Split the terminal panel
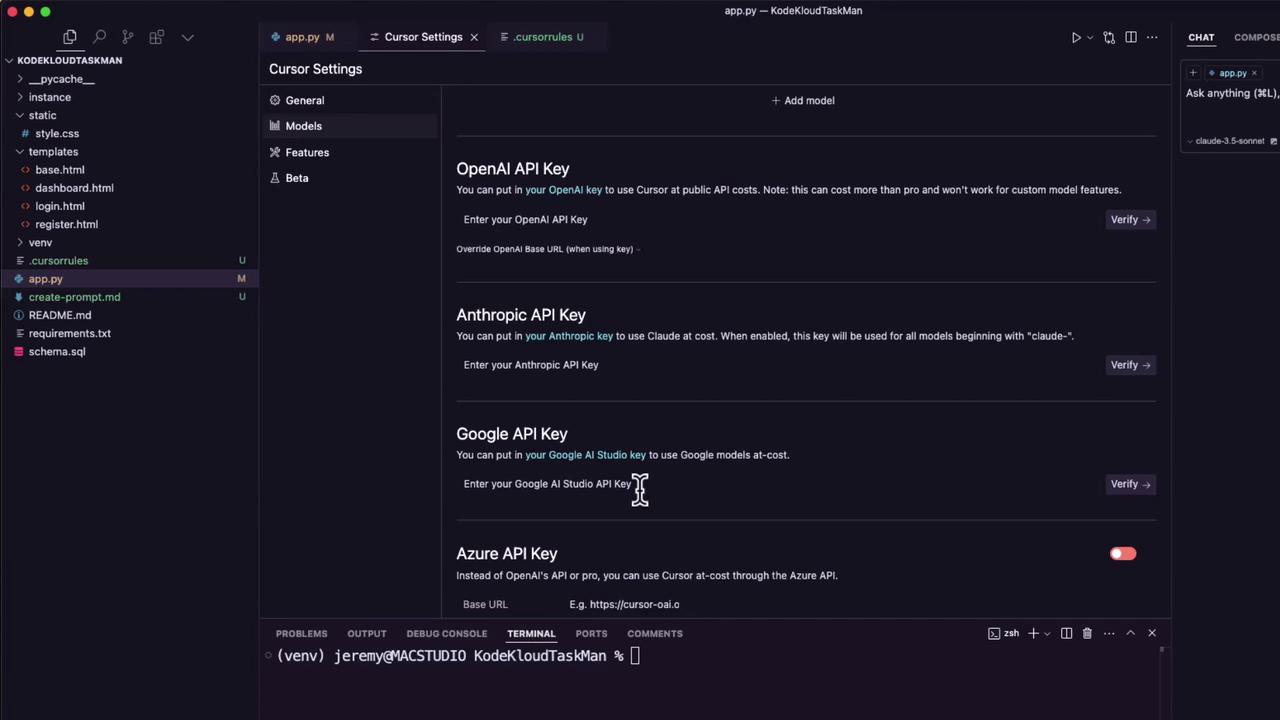This screenshot has height=720, width=1280. coord(1066,633)
